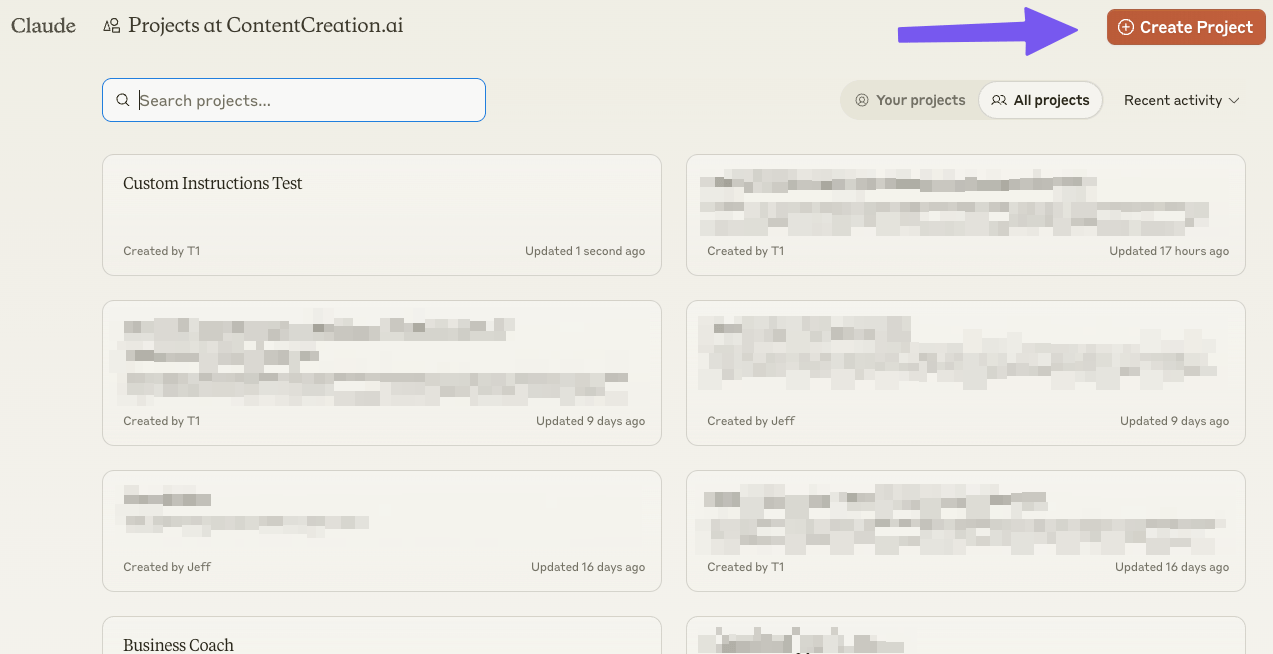Click the person icon in Your projects
Screen dimensions: 1273x654
pos(862,100)
